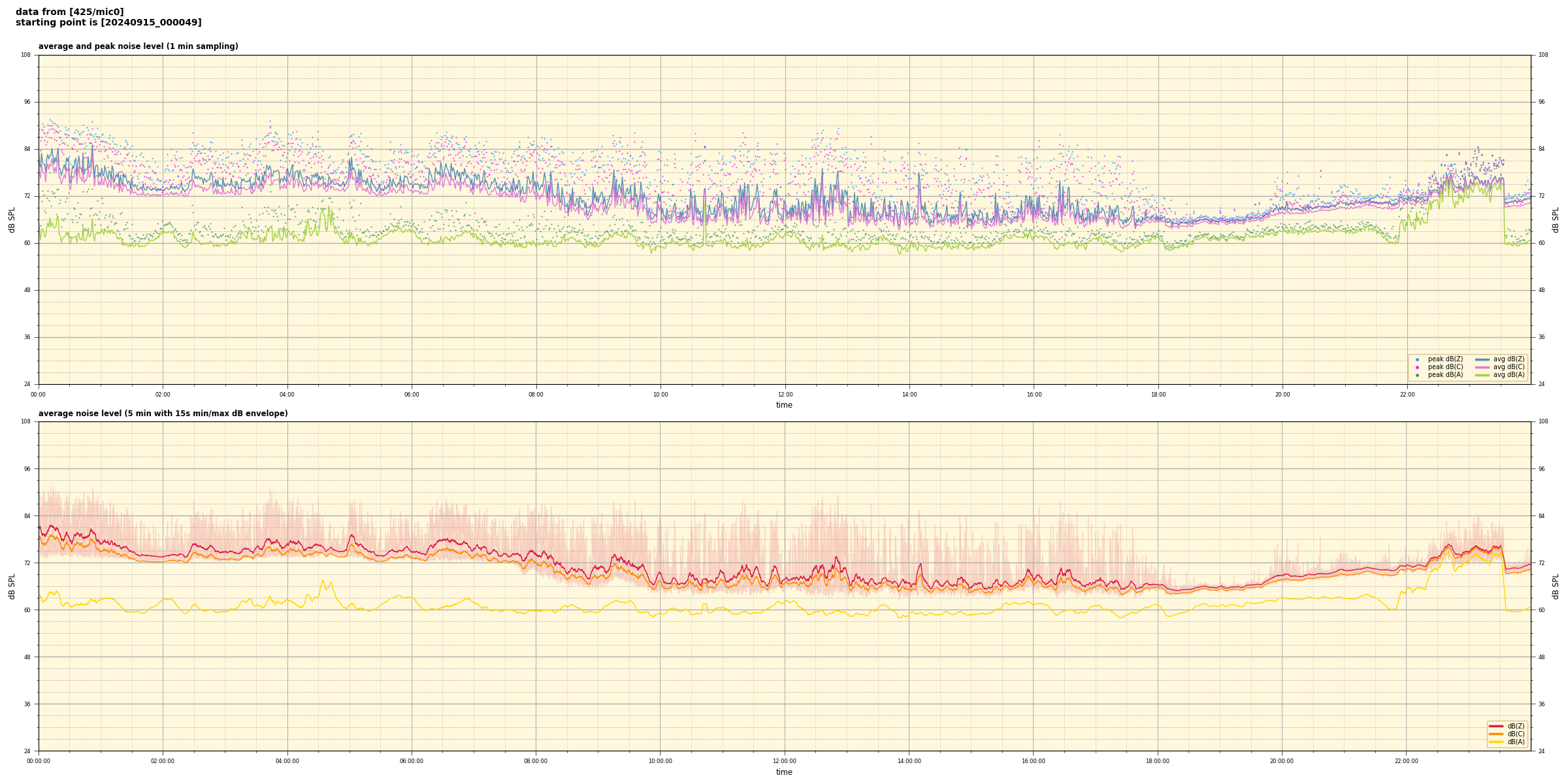Screen dimensions: 1568x784
Task: Click the 'average noise level (5 min' chart title
Action: tap(163, 414)
